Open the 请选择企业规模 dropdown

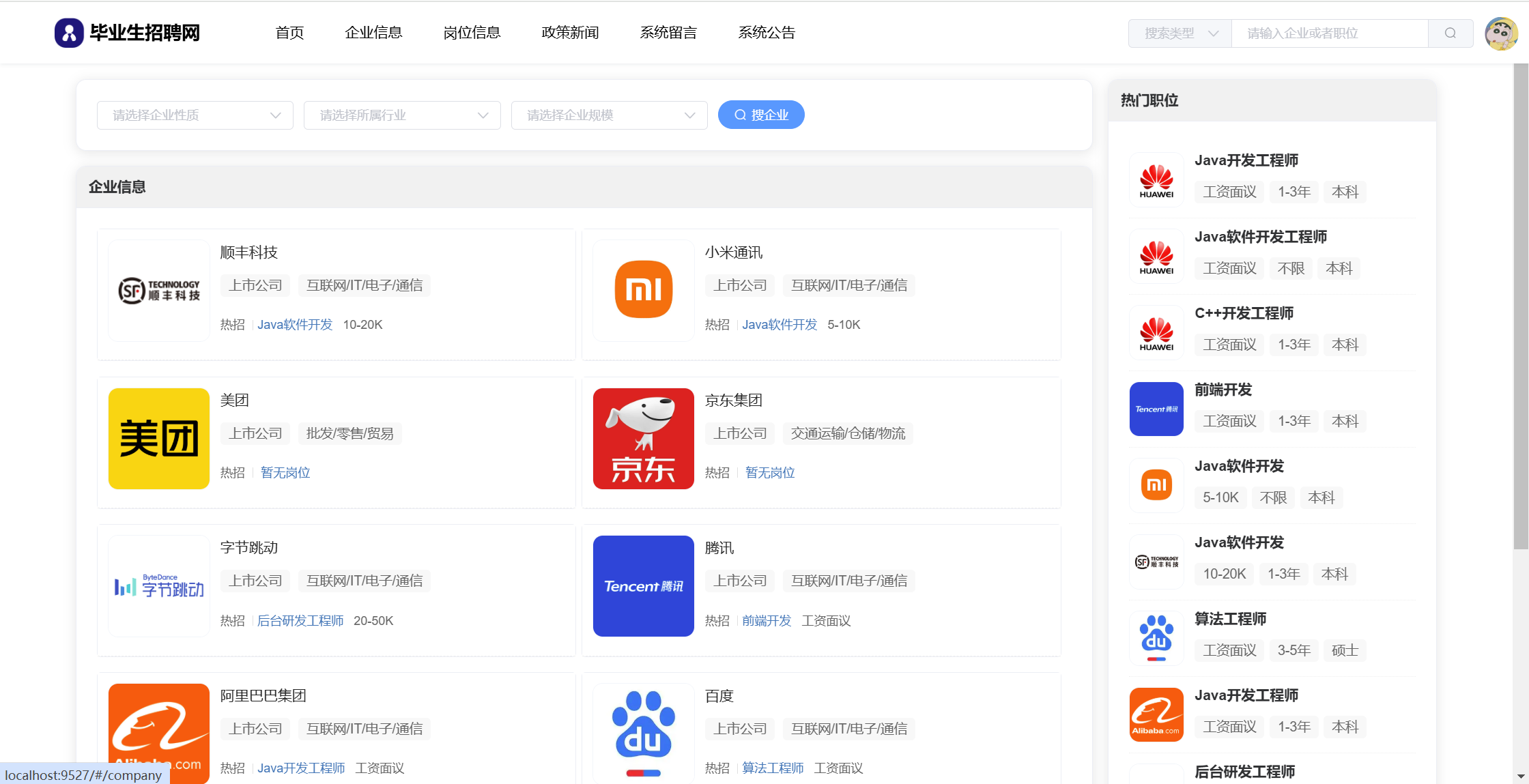click(610, 115)
